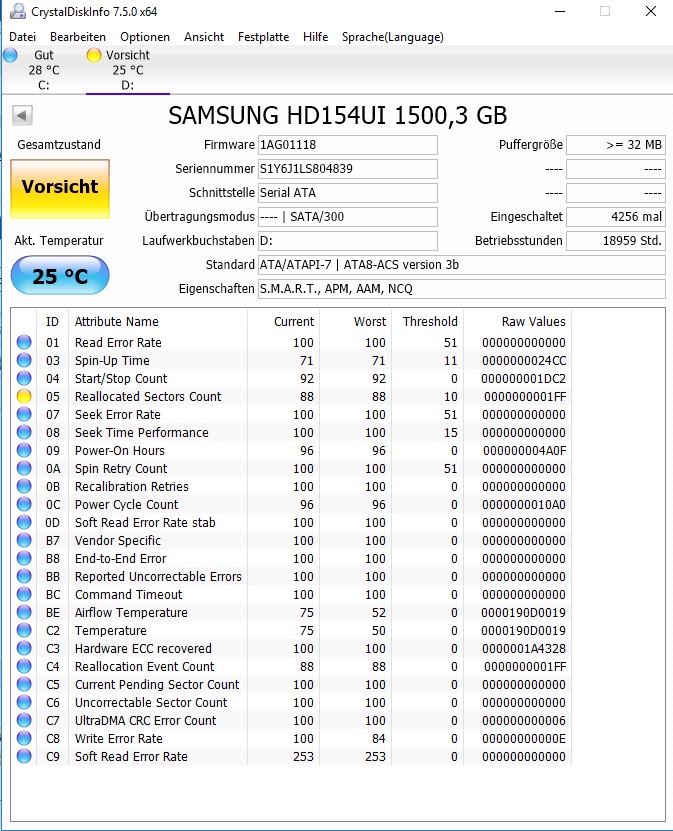Viewport: 673px width, 831px height.
Task: Select the Temperature C2 attribute row
Action: [x=291, y=630]
